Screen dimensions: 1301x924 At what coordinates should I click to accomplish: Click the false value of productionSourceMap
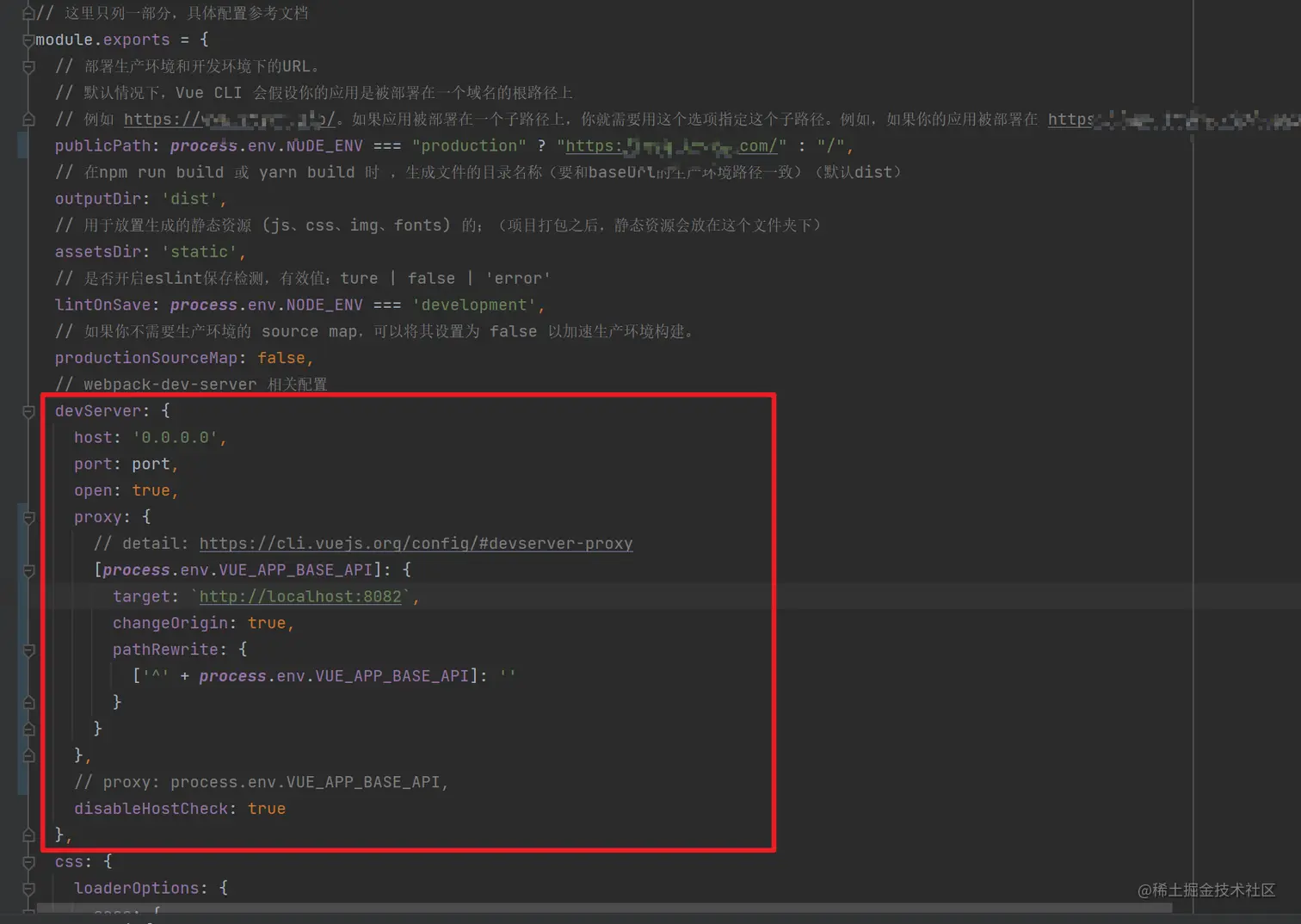(281, 358)
